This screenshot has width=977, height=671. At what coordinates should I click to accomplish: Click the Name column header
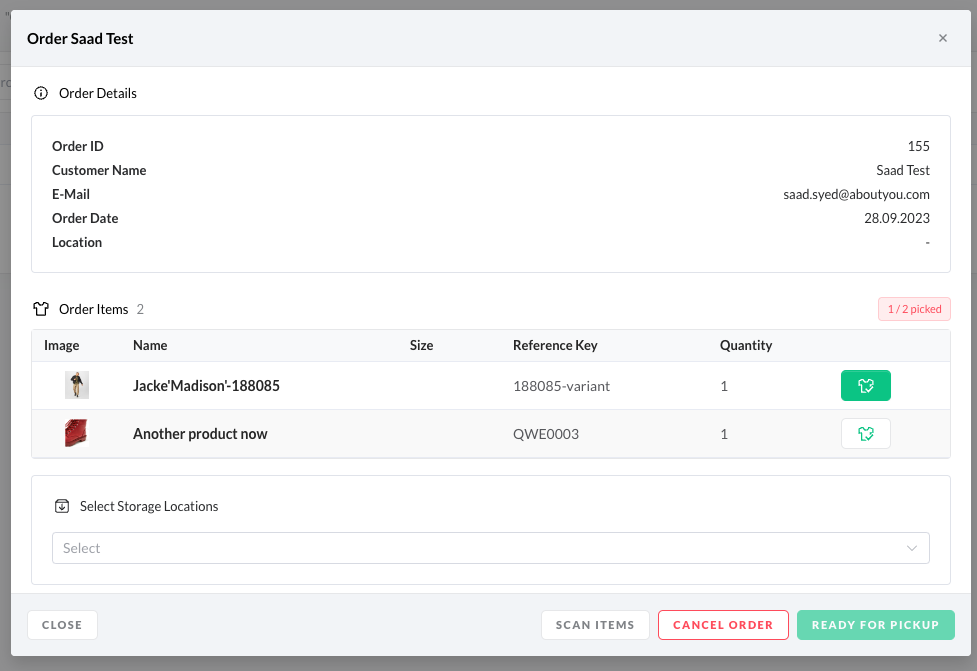point(150,345)
